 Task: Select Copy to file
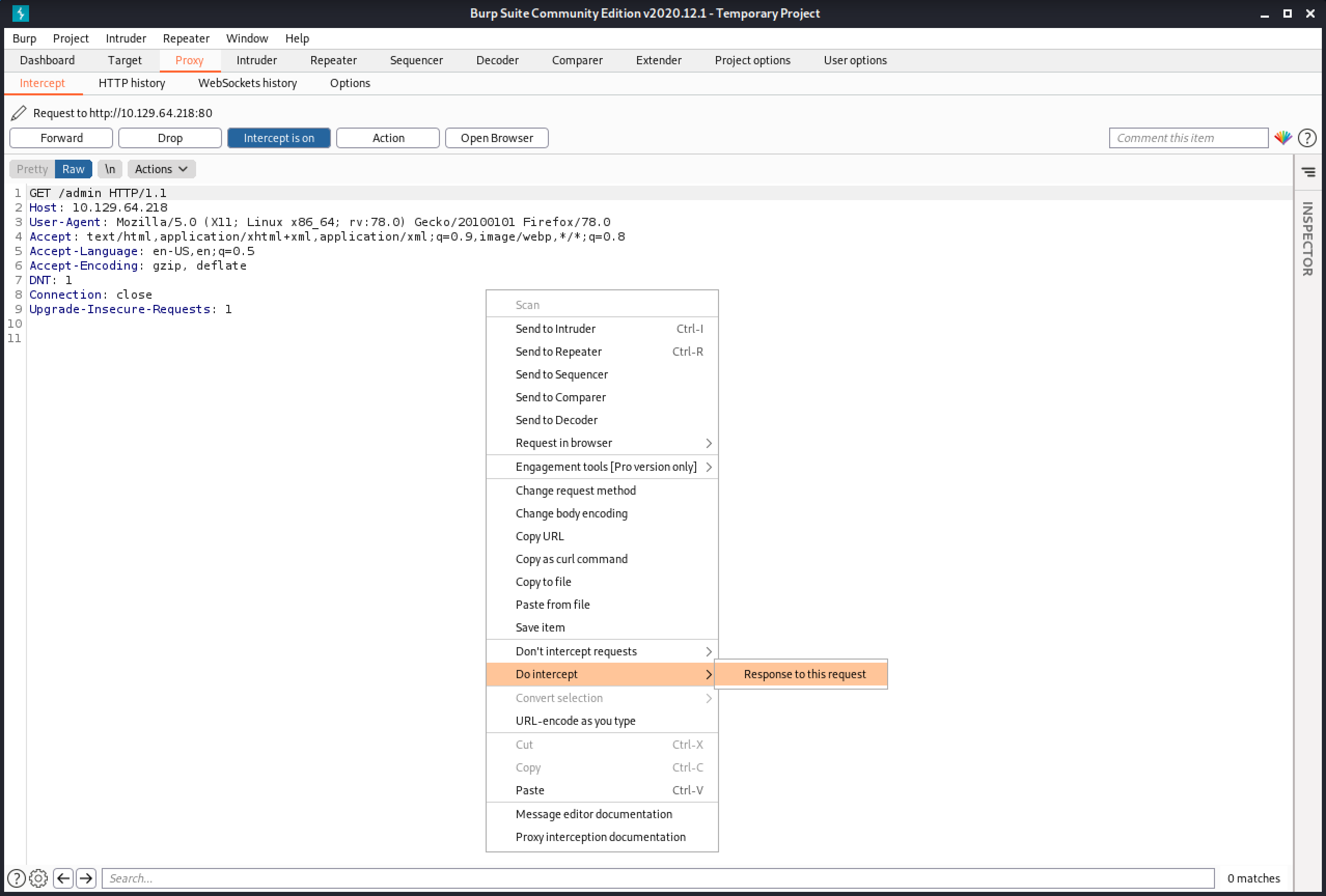coord(601,582)
